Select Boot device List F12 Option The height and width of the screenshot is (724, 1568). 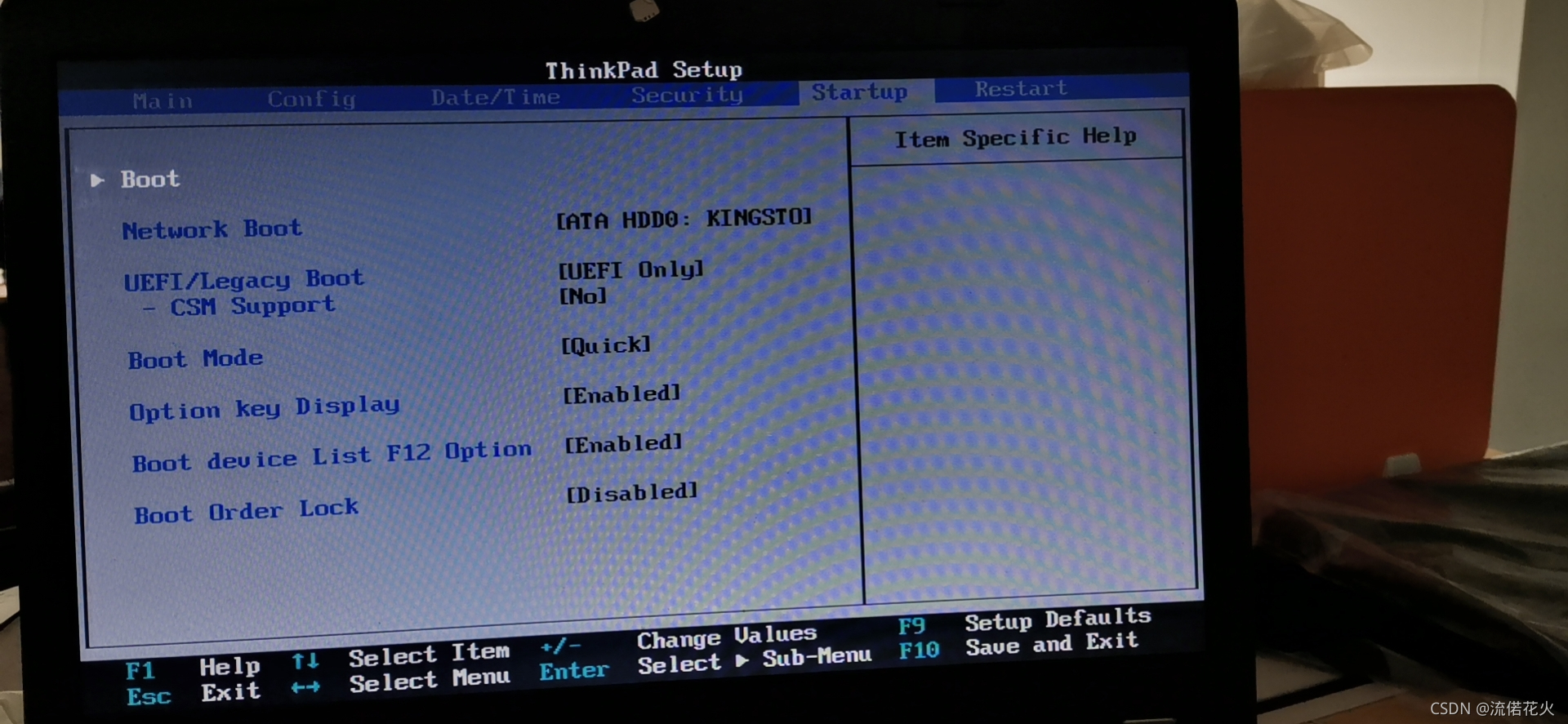tap(332, 456)
